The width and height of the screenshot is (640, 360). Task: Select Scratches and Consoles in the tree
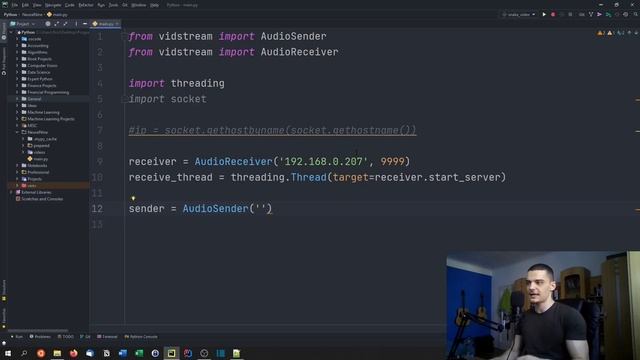pyautogui.click(x=39, y=199)
